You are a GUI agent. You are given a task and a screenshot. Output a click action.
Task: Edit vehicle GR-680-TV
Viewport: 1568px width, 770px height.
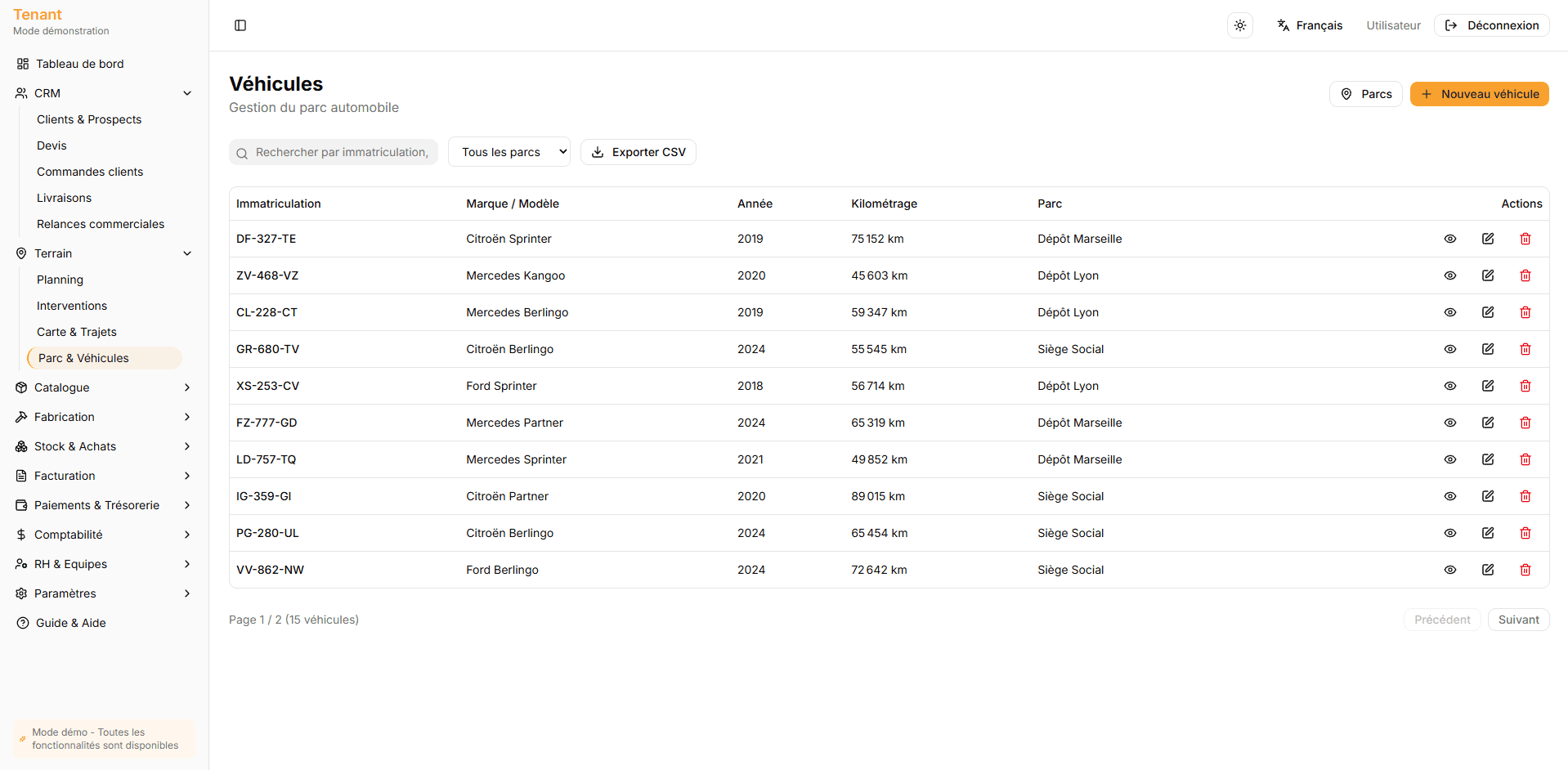(x=1488, y=349)
